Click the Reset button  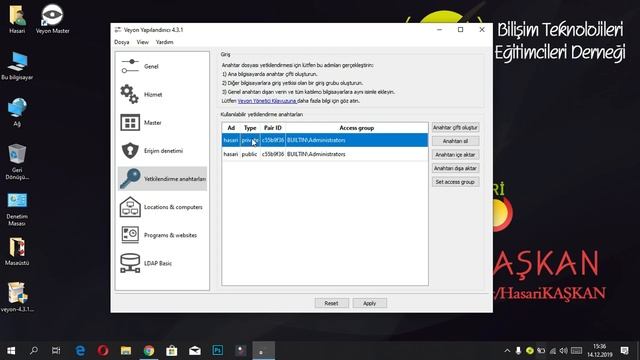click(x=331, y=303)
